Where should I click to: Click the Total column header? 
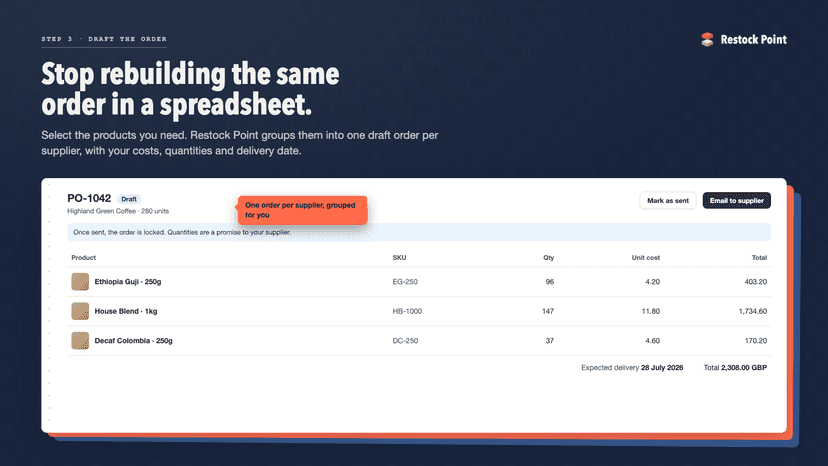tap(759, 258)
